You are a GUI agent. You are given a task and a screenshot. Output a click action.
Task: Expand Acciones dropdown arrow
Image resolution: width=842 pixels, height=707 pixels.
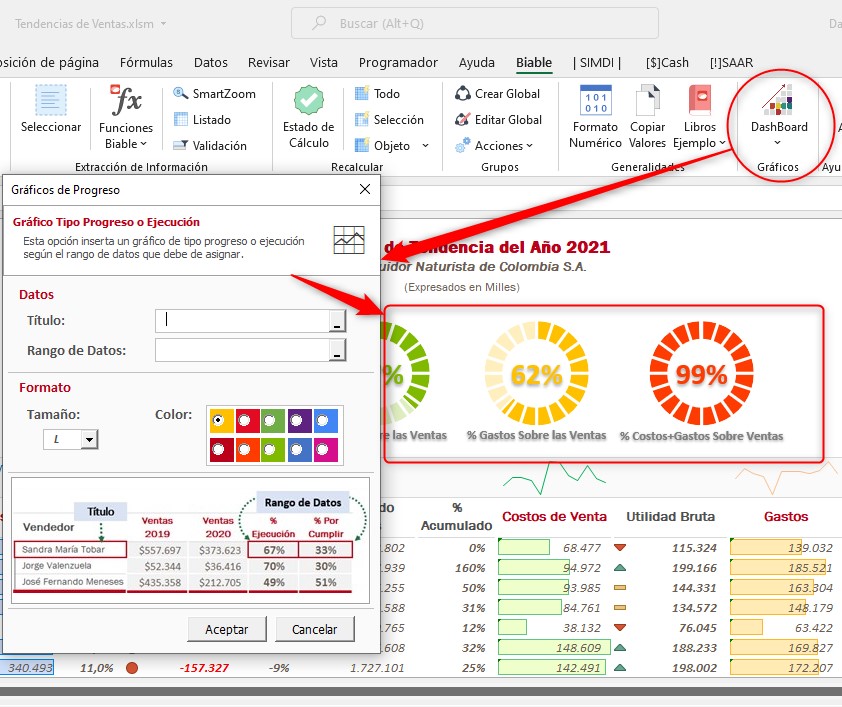[x=529, y=145]
